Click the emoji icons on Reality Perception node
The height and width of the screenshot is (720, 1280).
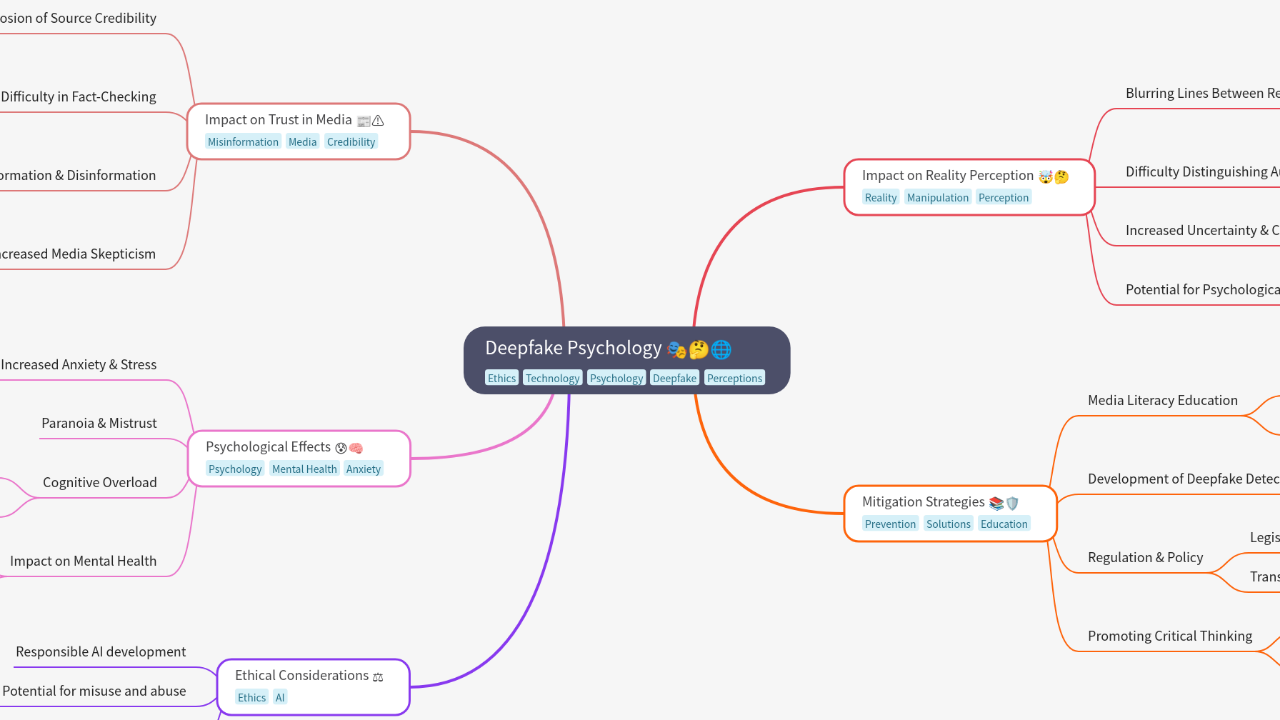(1054, 176)
